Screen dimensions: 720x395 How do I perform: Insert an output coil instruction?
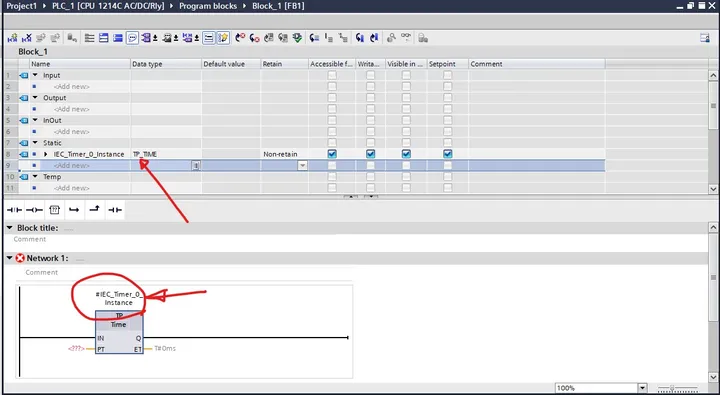34,210
